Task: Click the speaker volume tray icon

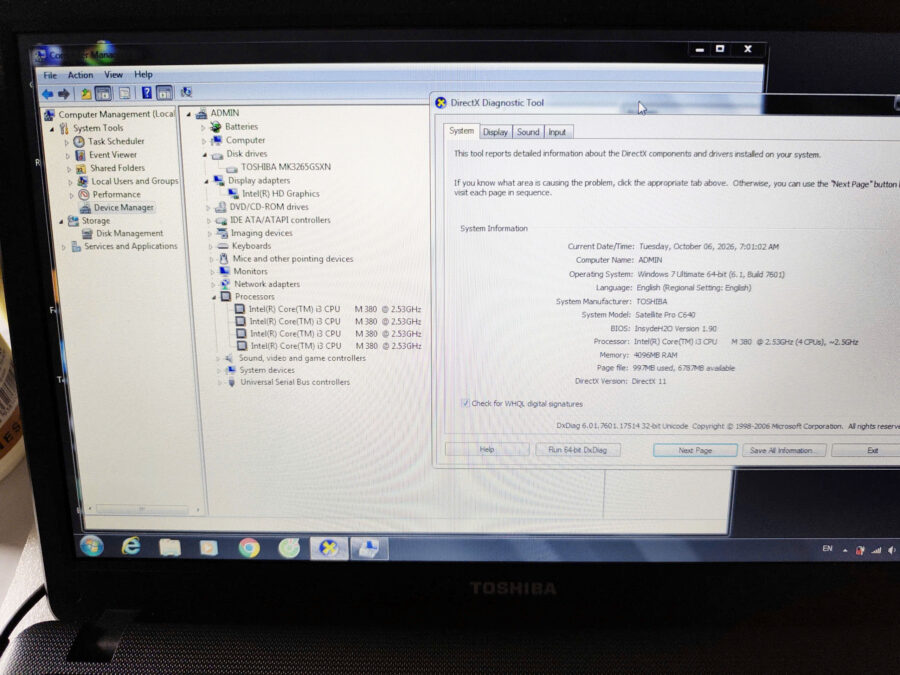Action: [891, 550]
